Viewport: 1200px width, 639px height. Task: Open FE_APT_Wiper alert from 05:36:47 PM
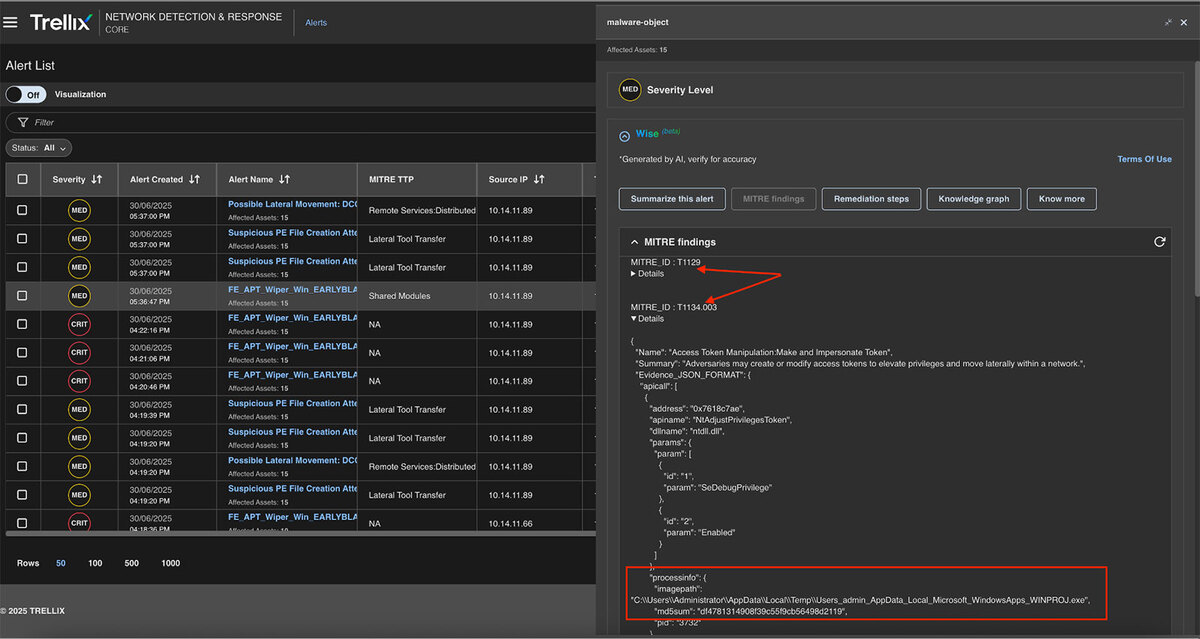pyautogui.click(x=292, y=290)
